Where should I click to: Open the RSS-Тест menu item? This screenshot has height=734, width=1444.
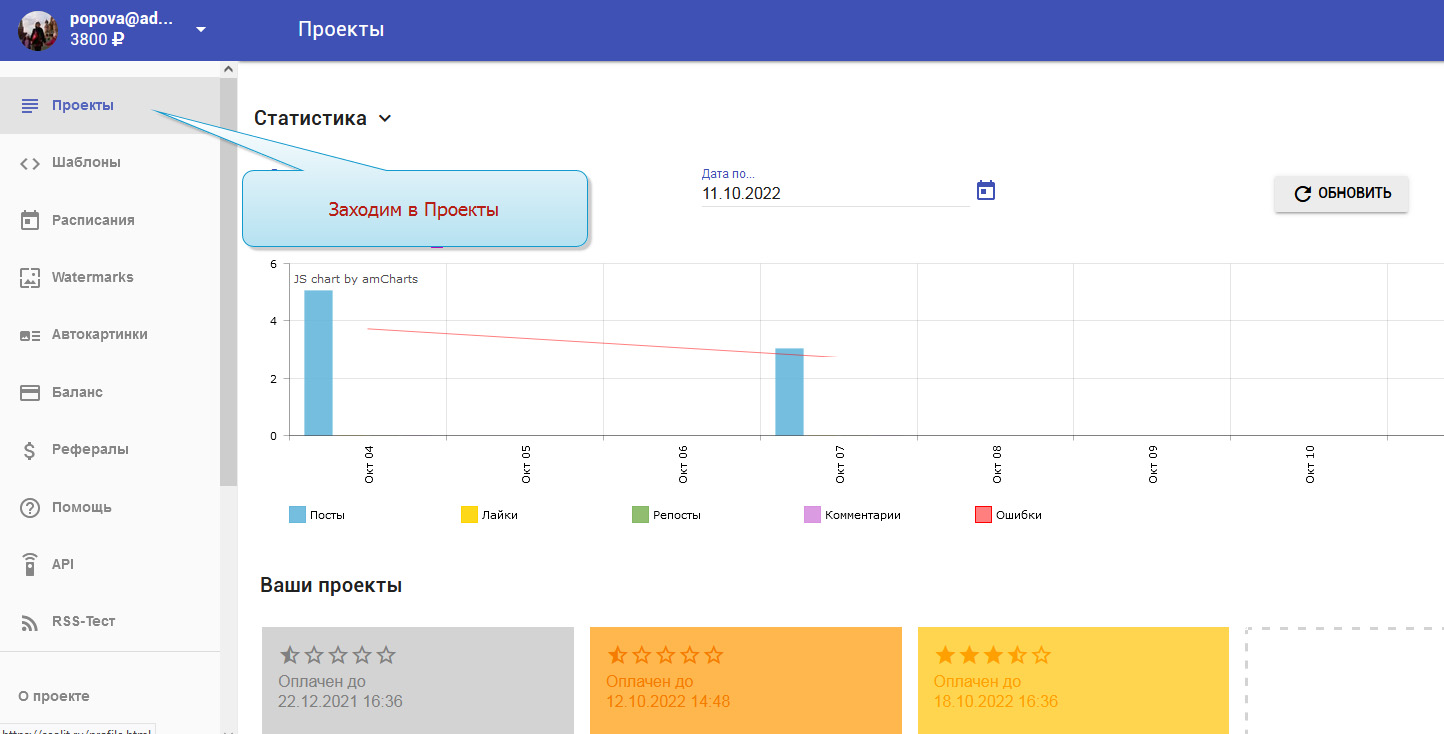pyautogui.click(x=83, y=621)
